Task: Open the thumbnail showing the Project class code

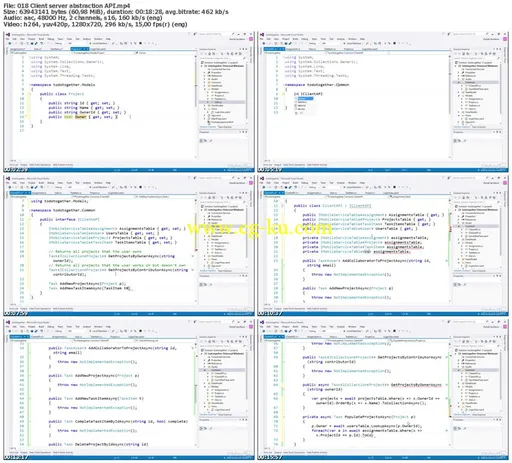Action: click(x=129, y=102)
